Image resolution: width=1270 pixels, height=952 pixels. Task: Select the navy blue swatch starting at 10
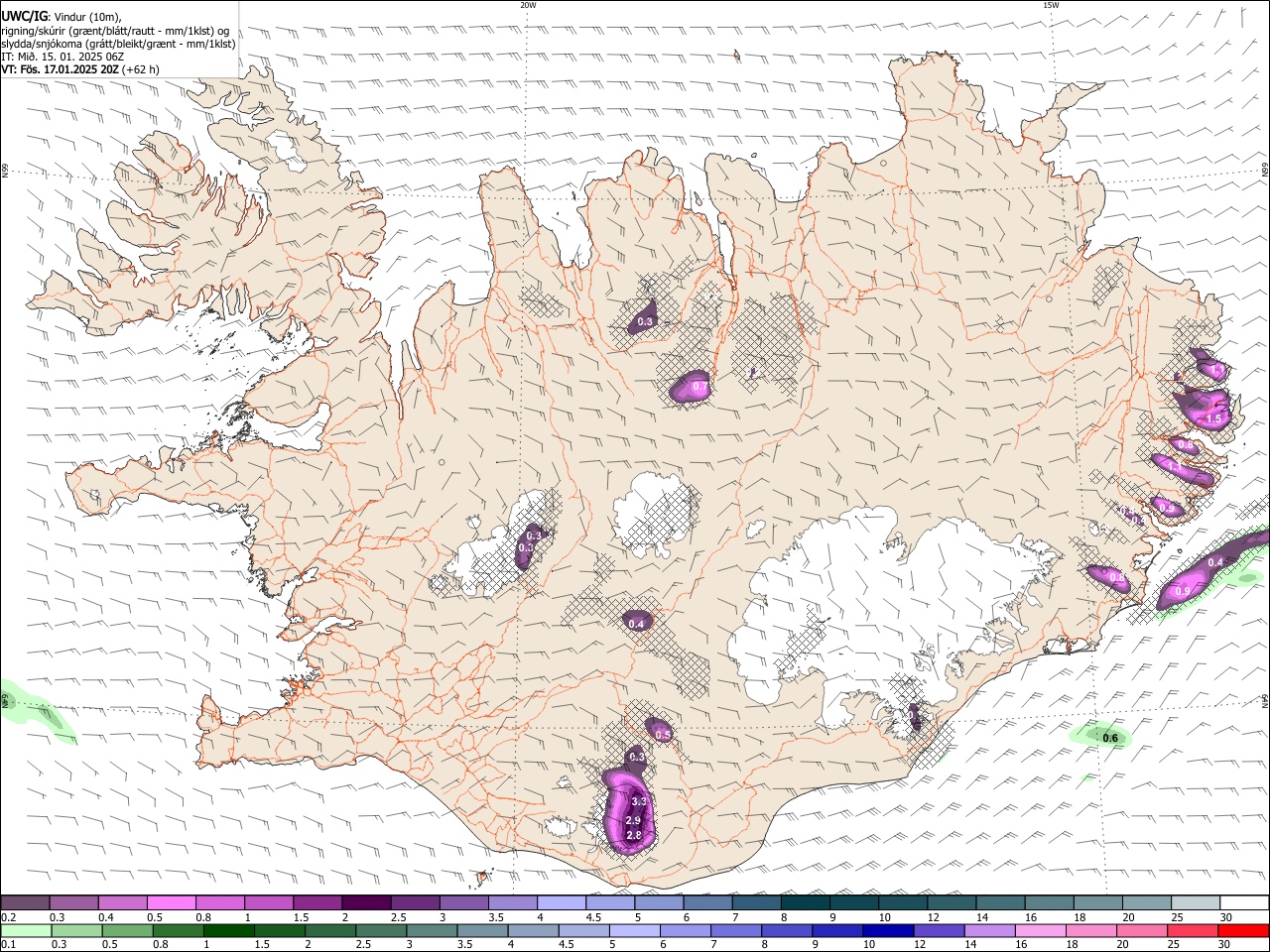pos(887,930)
